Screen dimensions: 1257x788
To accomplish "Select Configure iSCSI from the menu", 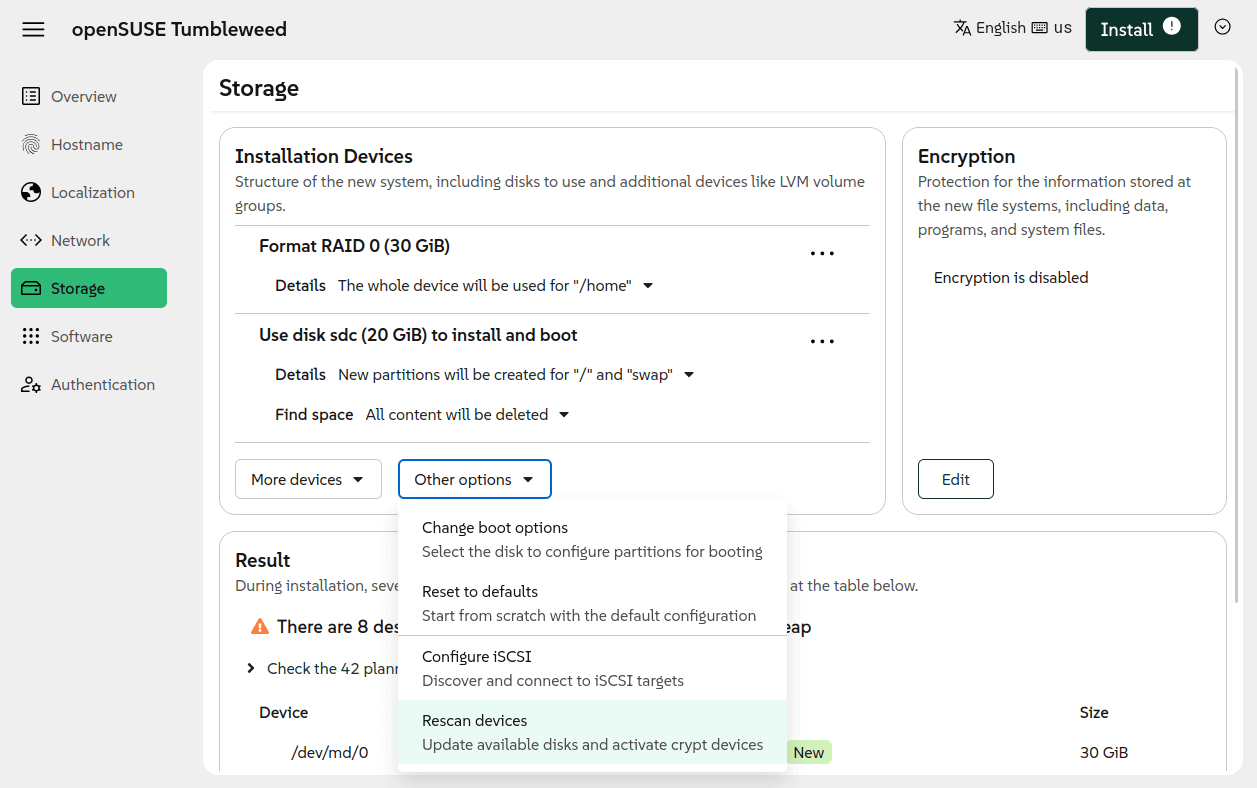I will pyautogui.click(x=592, y=668).
